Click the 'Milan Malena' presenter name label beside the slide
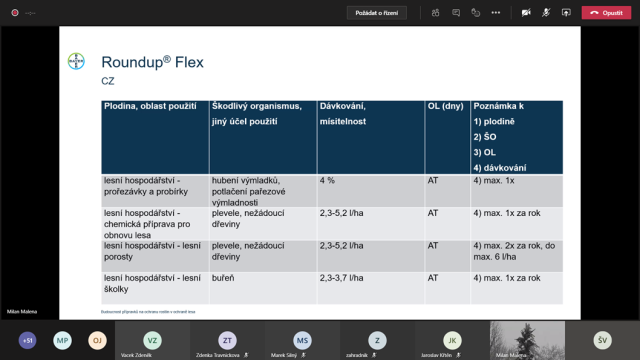 (x=22, y=311)
